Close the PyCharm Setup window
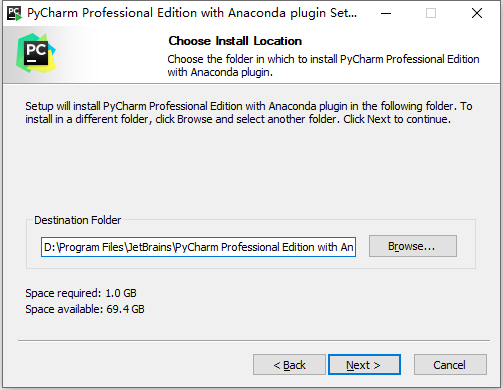This screenshot has width=503, height=390. [477, 13]
